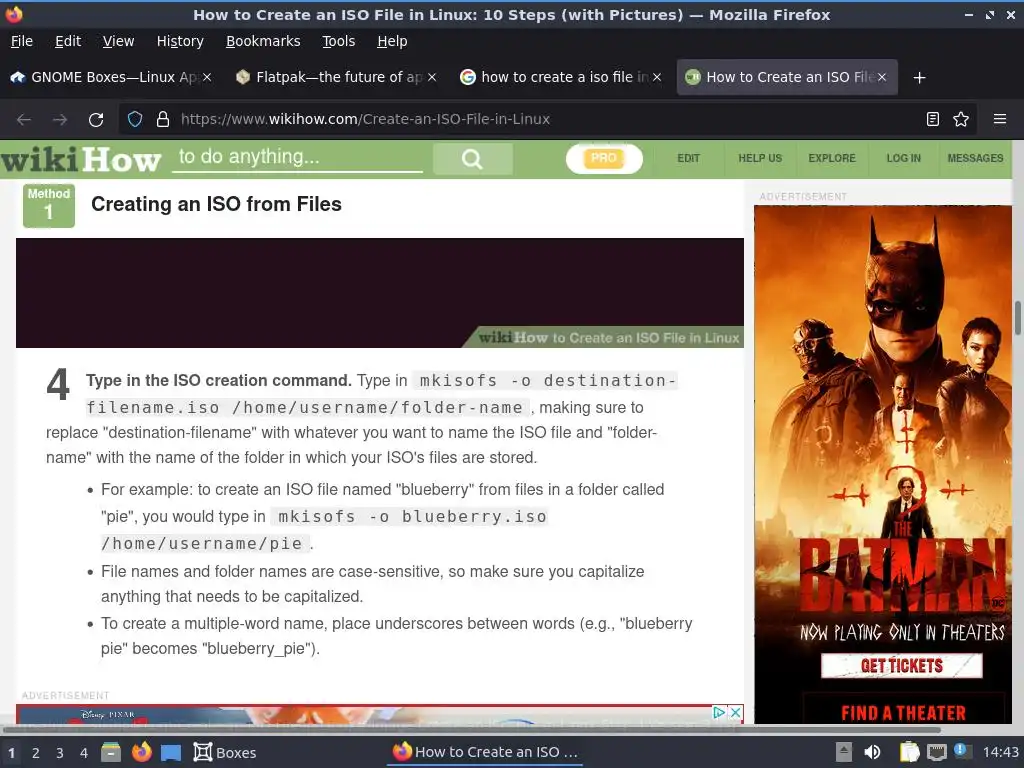This screenshot has width=1024, height=768.
Task: Go back to the previous page
Action: click(x=24, y=120)
